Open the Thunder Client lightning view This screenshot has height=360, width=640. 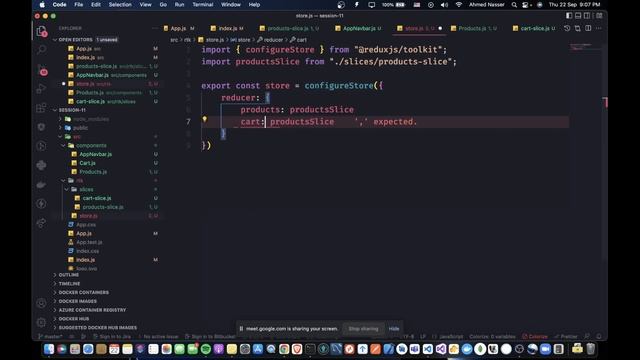tap(41, 204)
